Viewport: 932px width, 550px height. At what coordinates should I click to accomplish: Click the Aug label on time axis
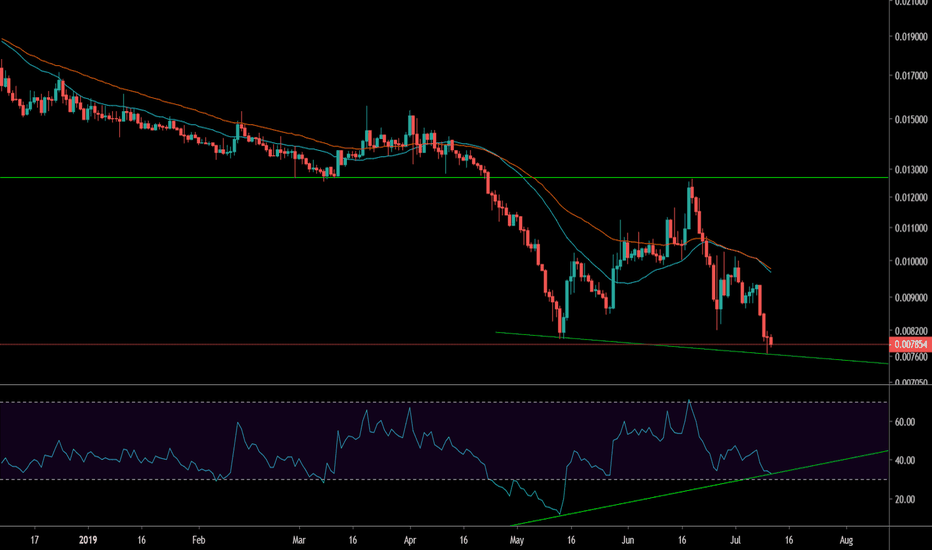tap(846, 540)
